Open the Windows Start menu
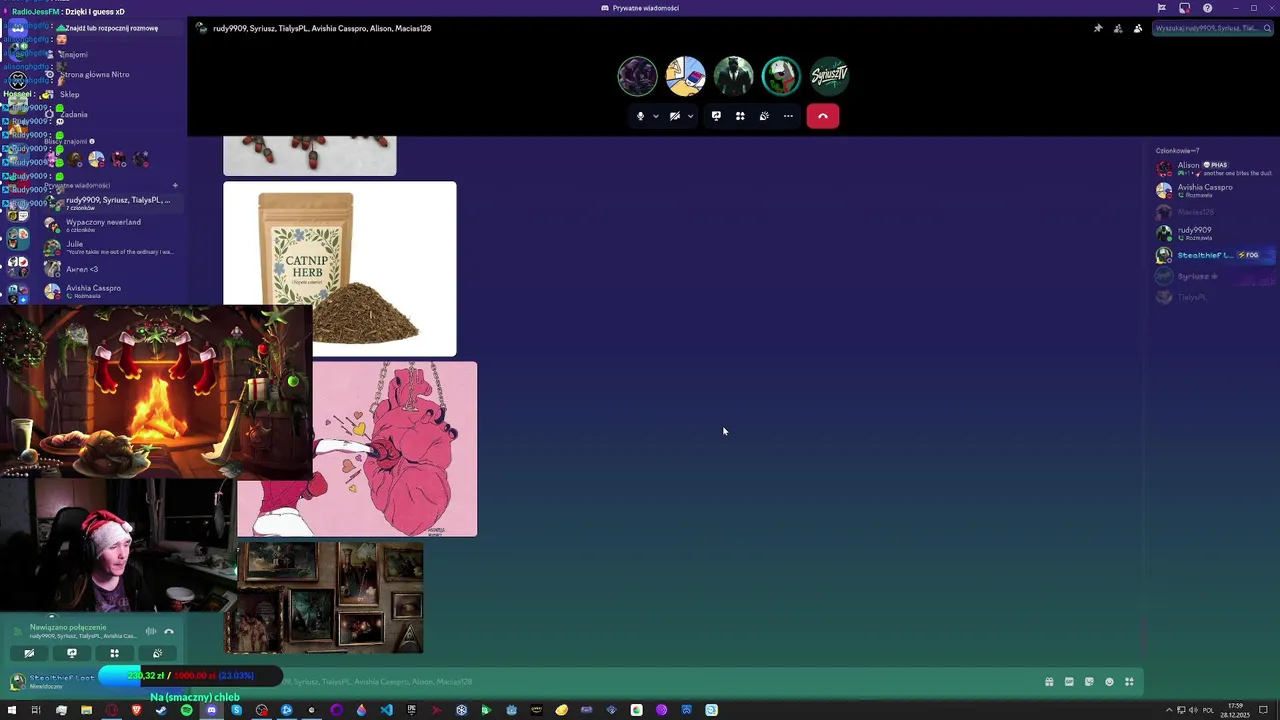1280x720 pixels. click(x=11, y=710)
